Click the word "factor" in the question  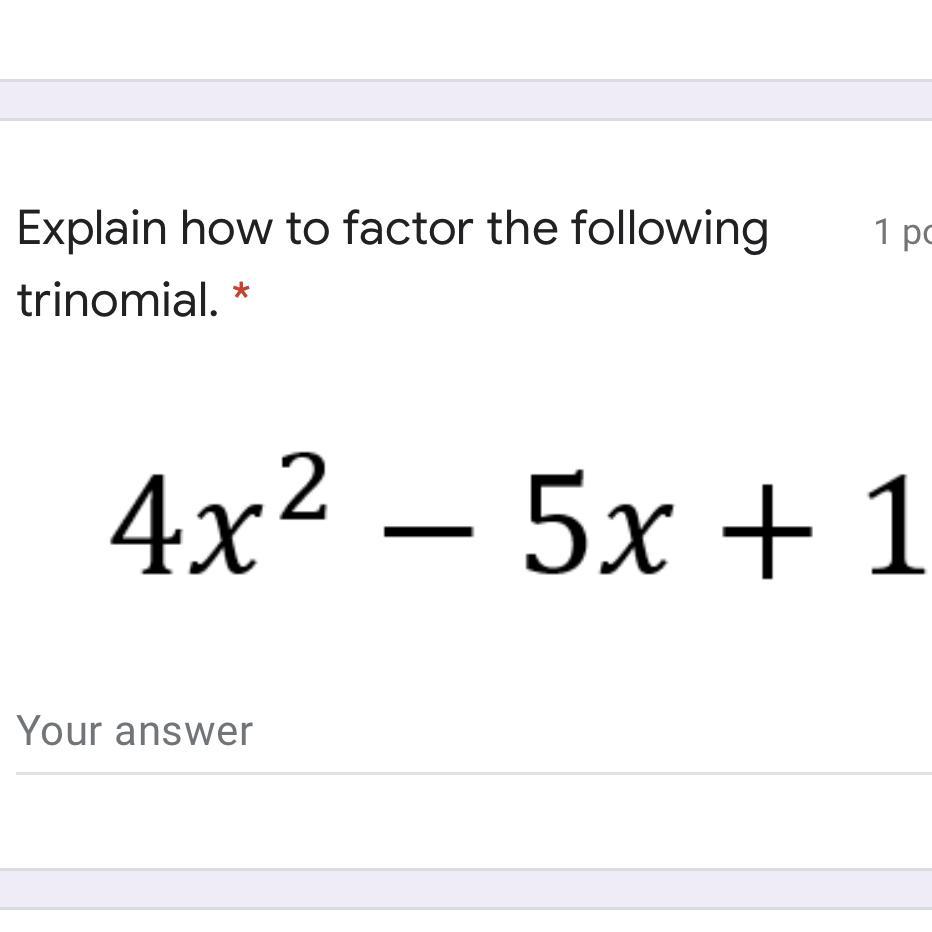click(408, 229)
